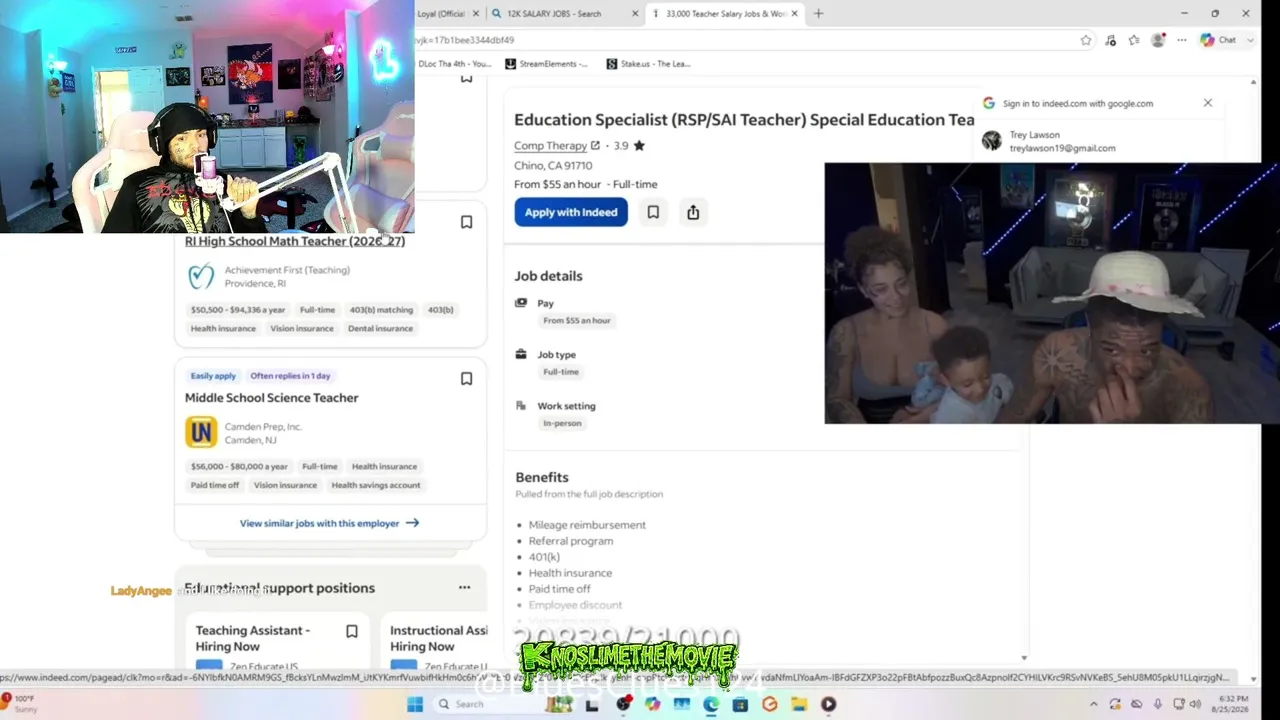This screenshot has height=720, width=1280.
Task: Click the "Easily apply" tag
Action: [x=213, y=376]
